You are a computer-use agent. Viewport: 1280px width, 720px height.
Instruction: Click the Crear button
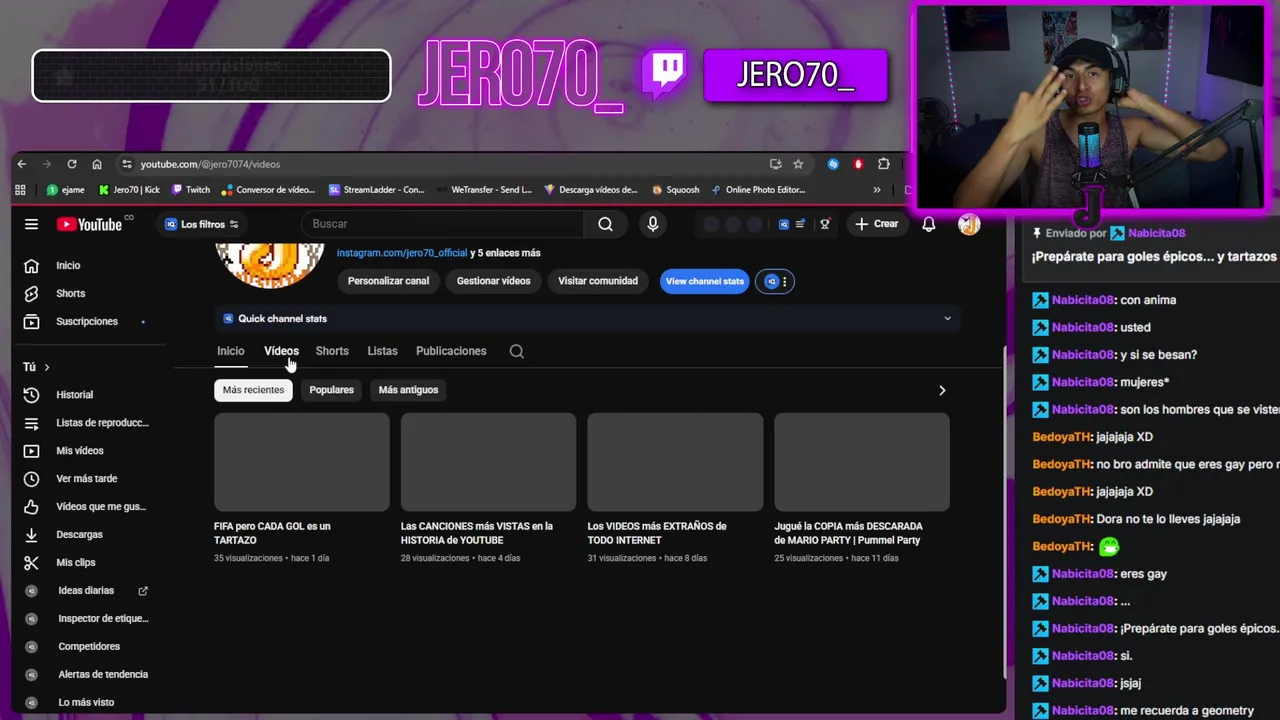pyautogui.click(x=877, y=224)
